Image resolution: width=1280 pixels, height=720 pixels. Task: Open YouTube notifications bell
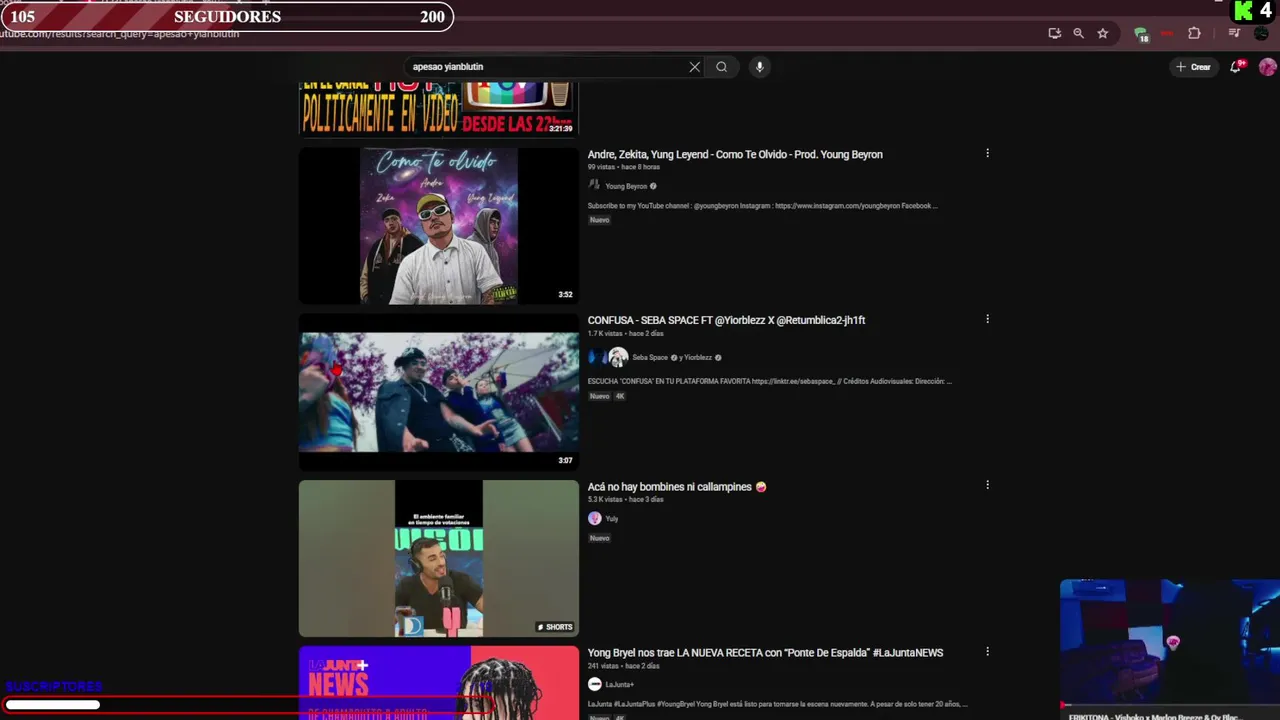click(x=1236, y=67)
